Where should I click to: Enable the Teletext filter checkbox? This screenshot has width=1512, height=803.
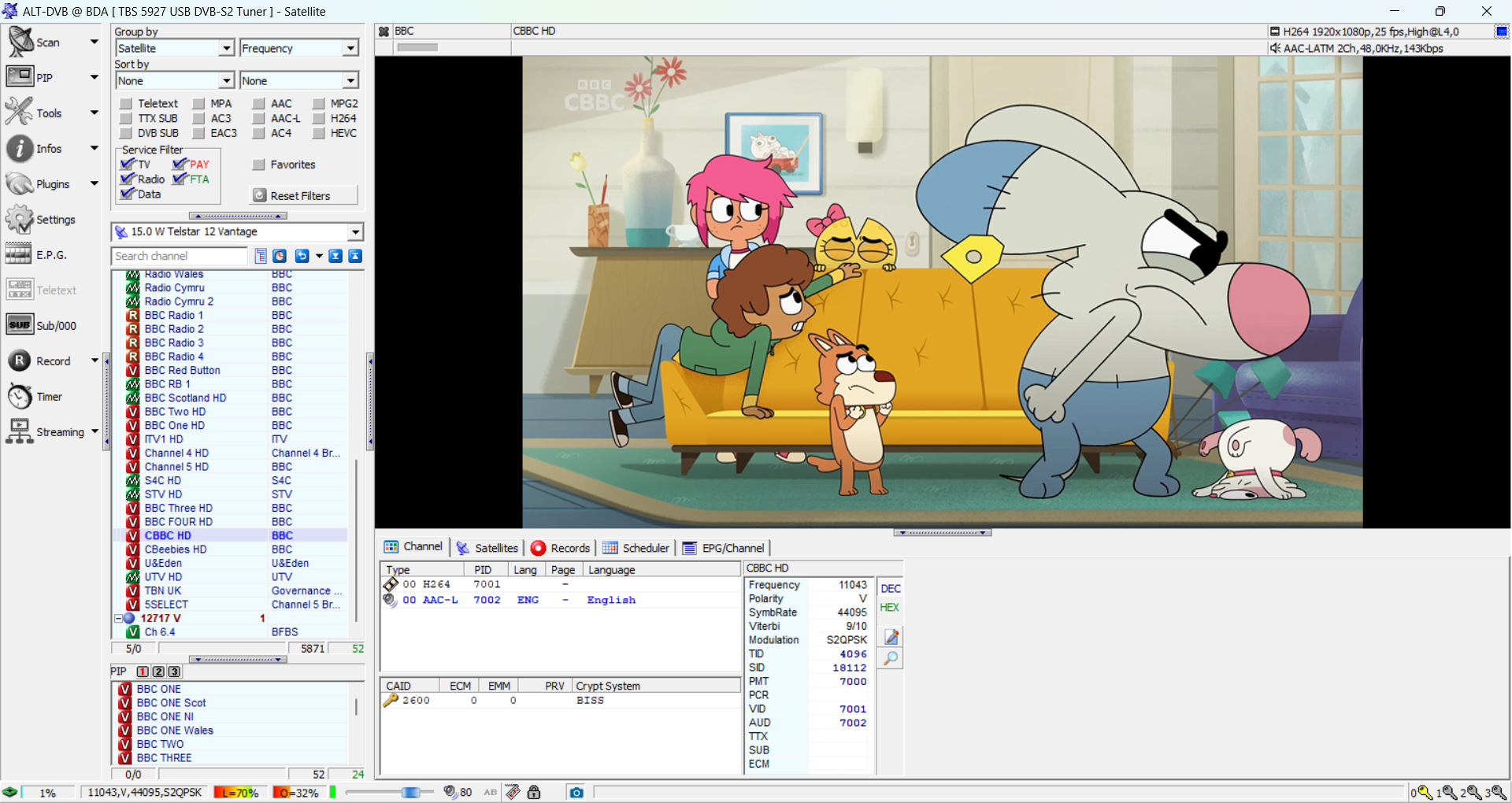(x=125, y=103)
